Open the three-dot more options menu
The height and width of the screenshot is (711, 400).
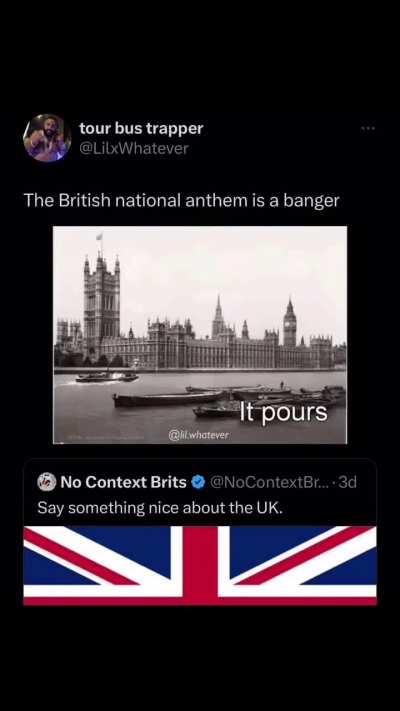[368, 129]
